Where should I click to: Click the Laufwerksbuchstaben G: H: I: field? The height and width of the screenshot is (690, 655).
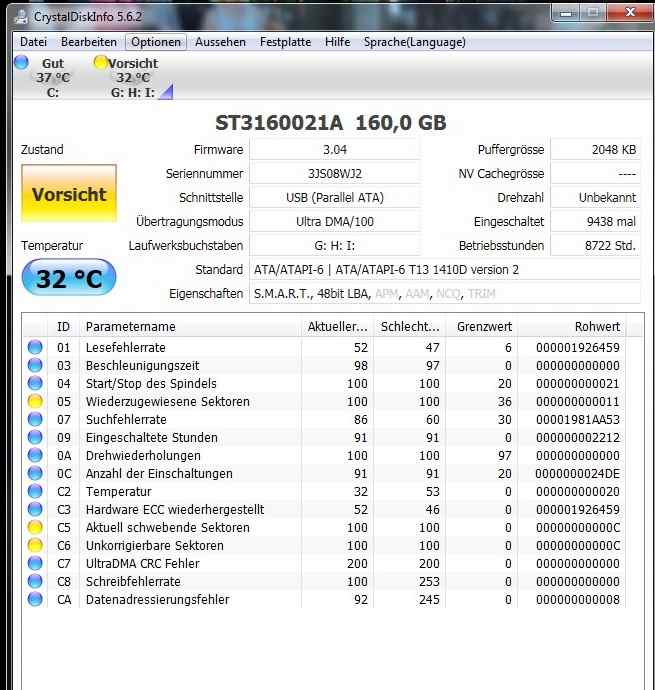335,246
